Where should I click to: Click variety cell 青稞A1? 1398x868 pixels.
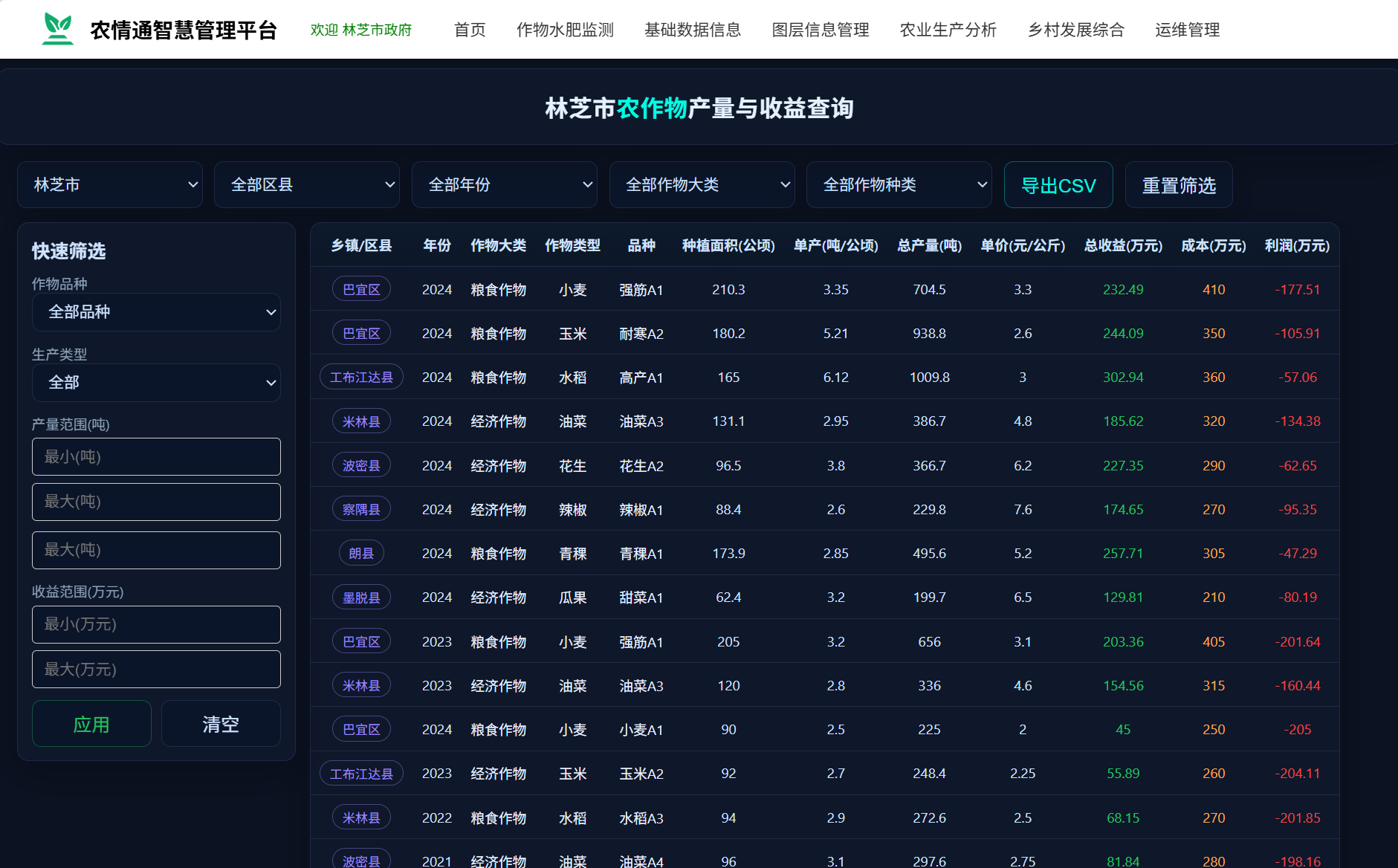[641, 554]
